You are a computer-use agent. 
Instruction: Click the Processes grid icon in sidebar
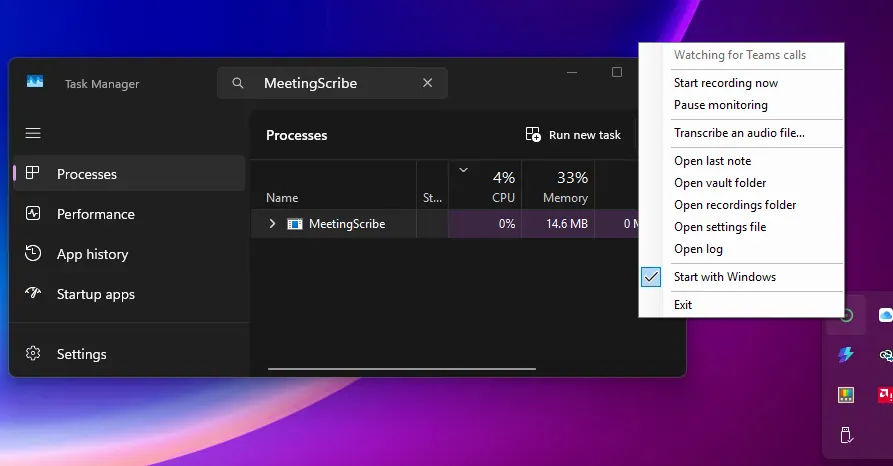32,173
